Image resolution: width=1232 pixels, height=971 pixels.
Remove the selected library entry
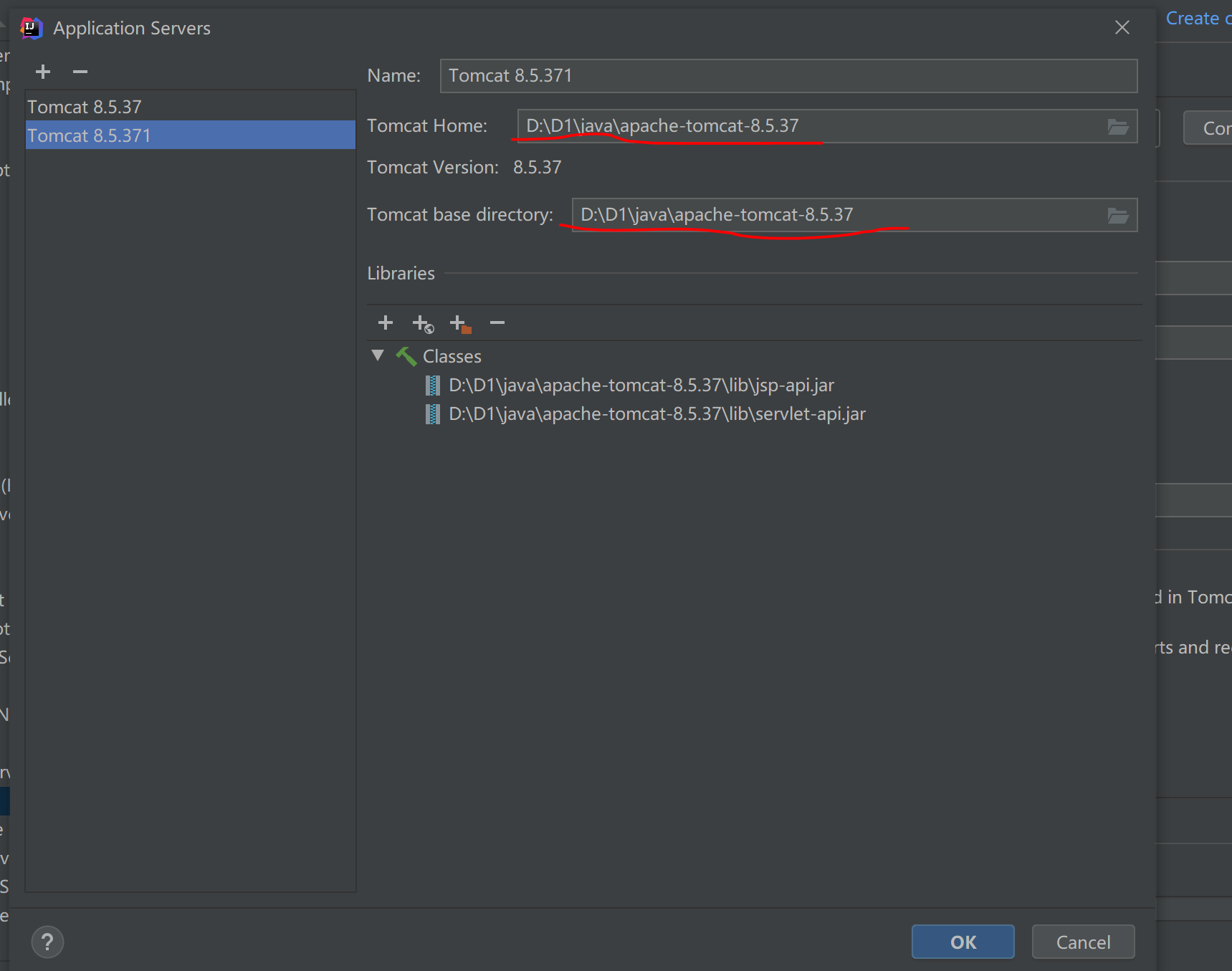click(x=497, y=323)
